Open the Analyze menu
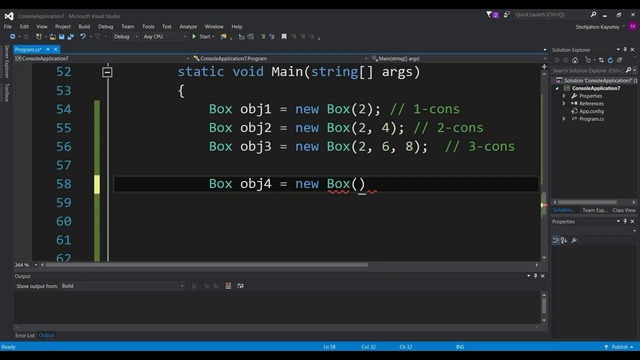The image size is (640, 360). pos(188,27)
